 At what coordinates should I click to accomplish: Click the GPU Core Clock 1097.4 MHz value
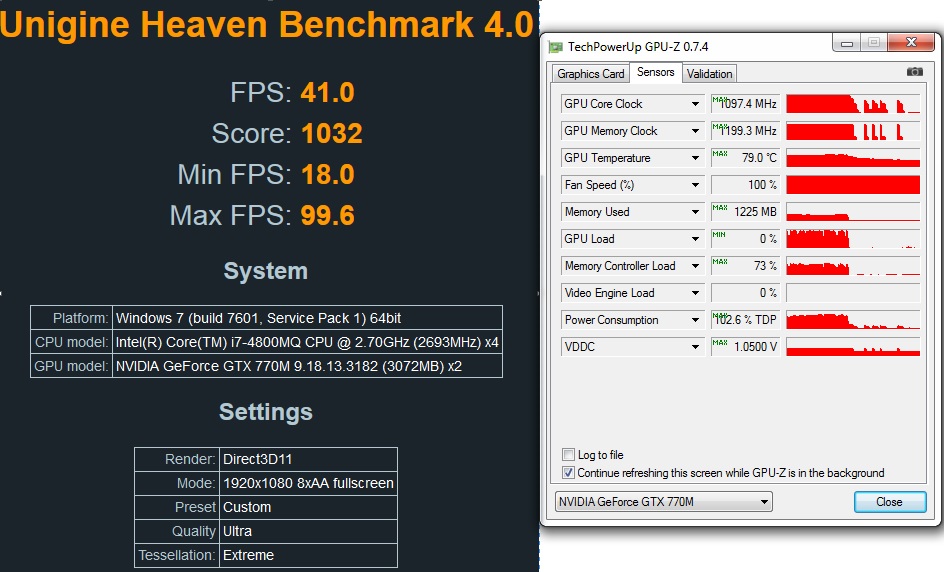pyautogui.click(x=745, y=104)
